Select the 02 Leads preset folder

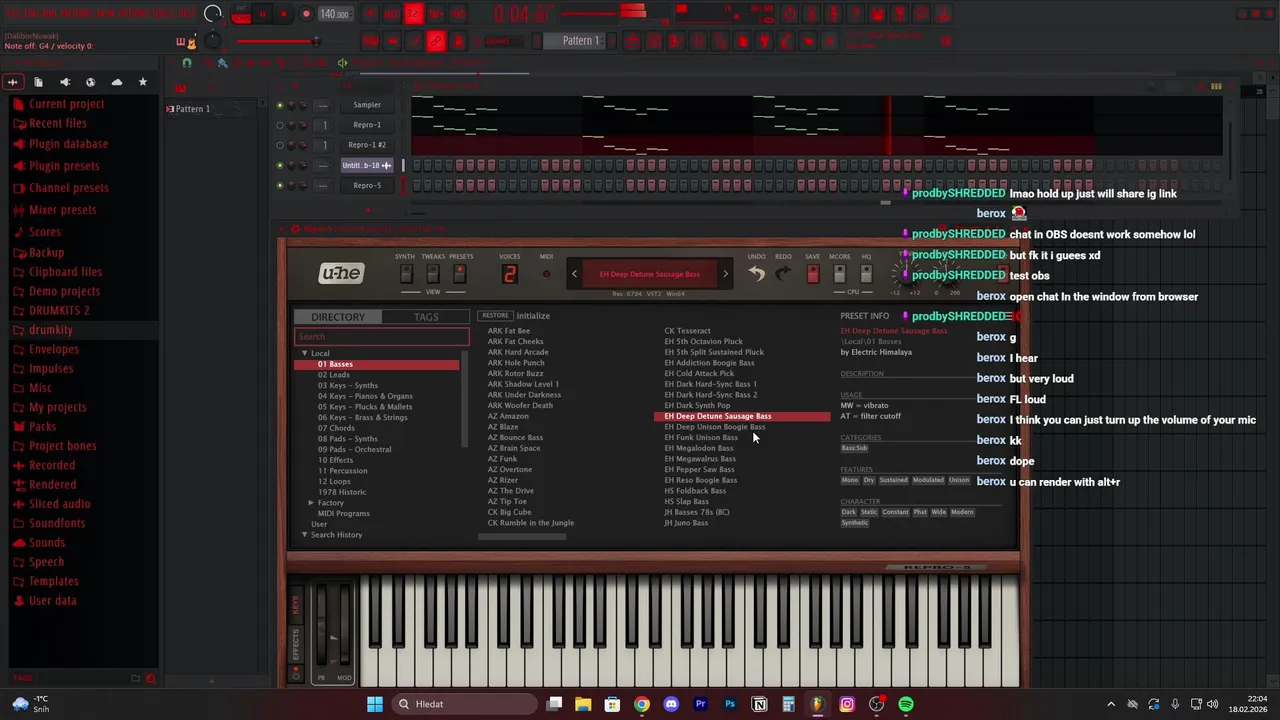click(x=334, y=375)
